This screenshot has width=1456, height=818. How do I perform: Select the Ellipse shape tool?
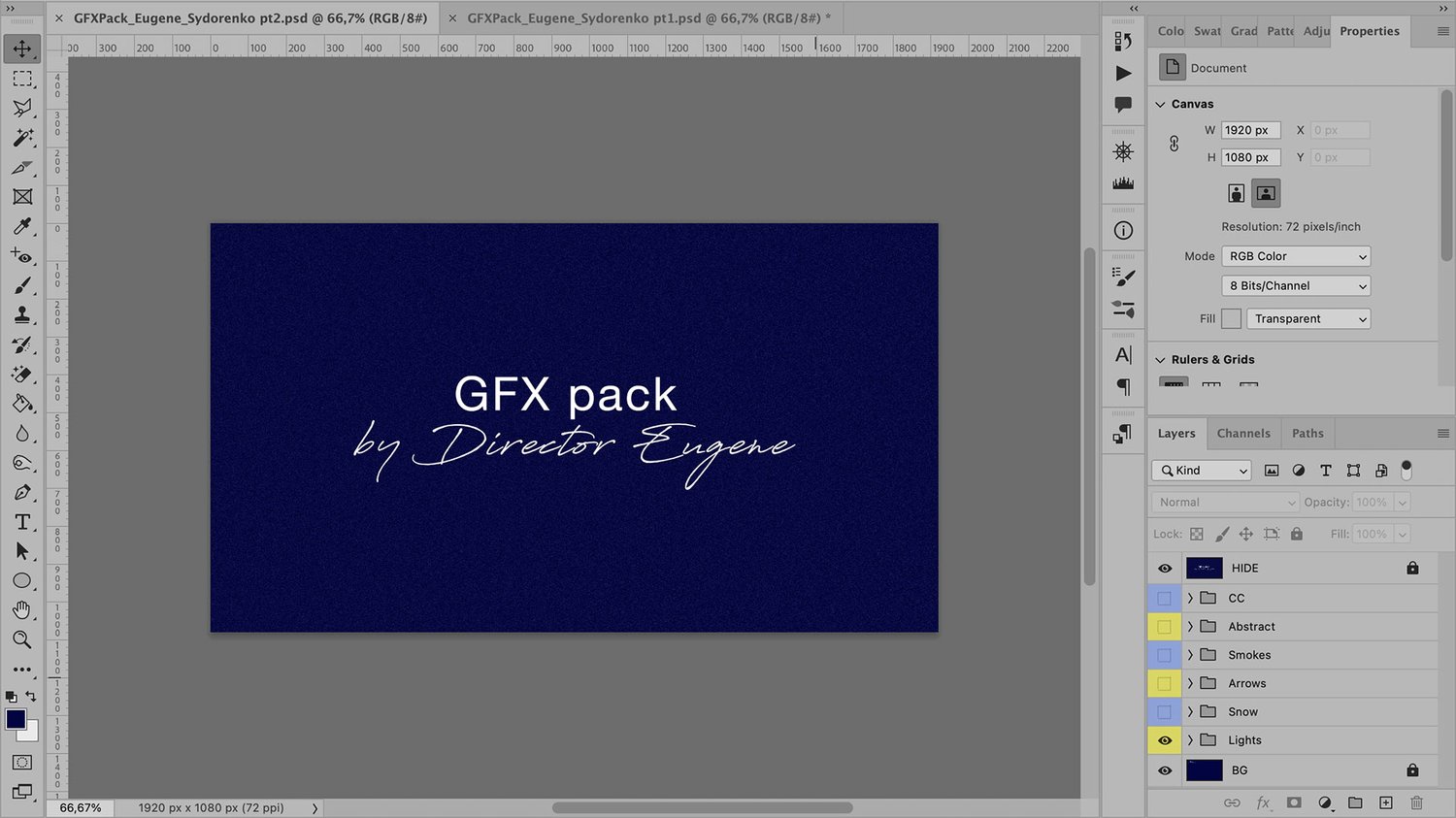click(22, 581)
